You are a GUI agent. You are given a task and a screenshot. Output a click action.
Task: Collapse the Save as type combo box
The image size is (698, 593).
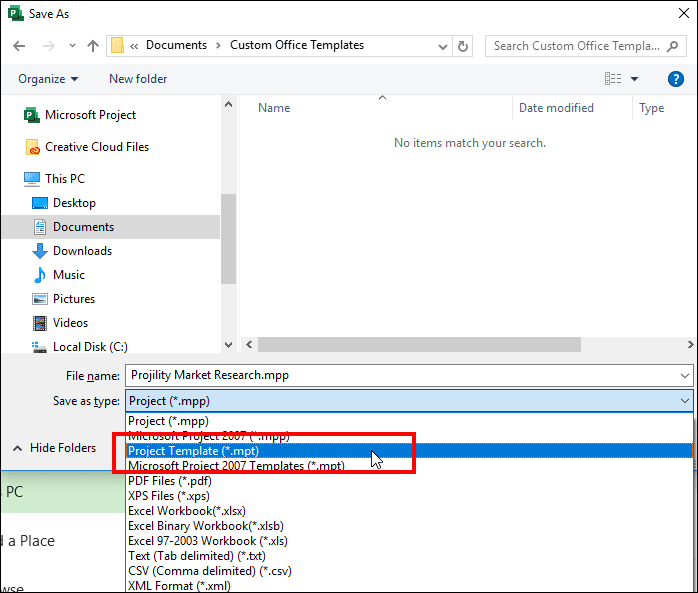685,401
